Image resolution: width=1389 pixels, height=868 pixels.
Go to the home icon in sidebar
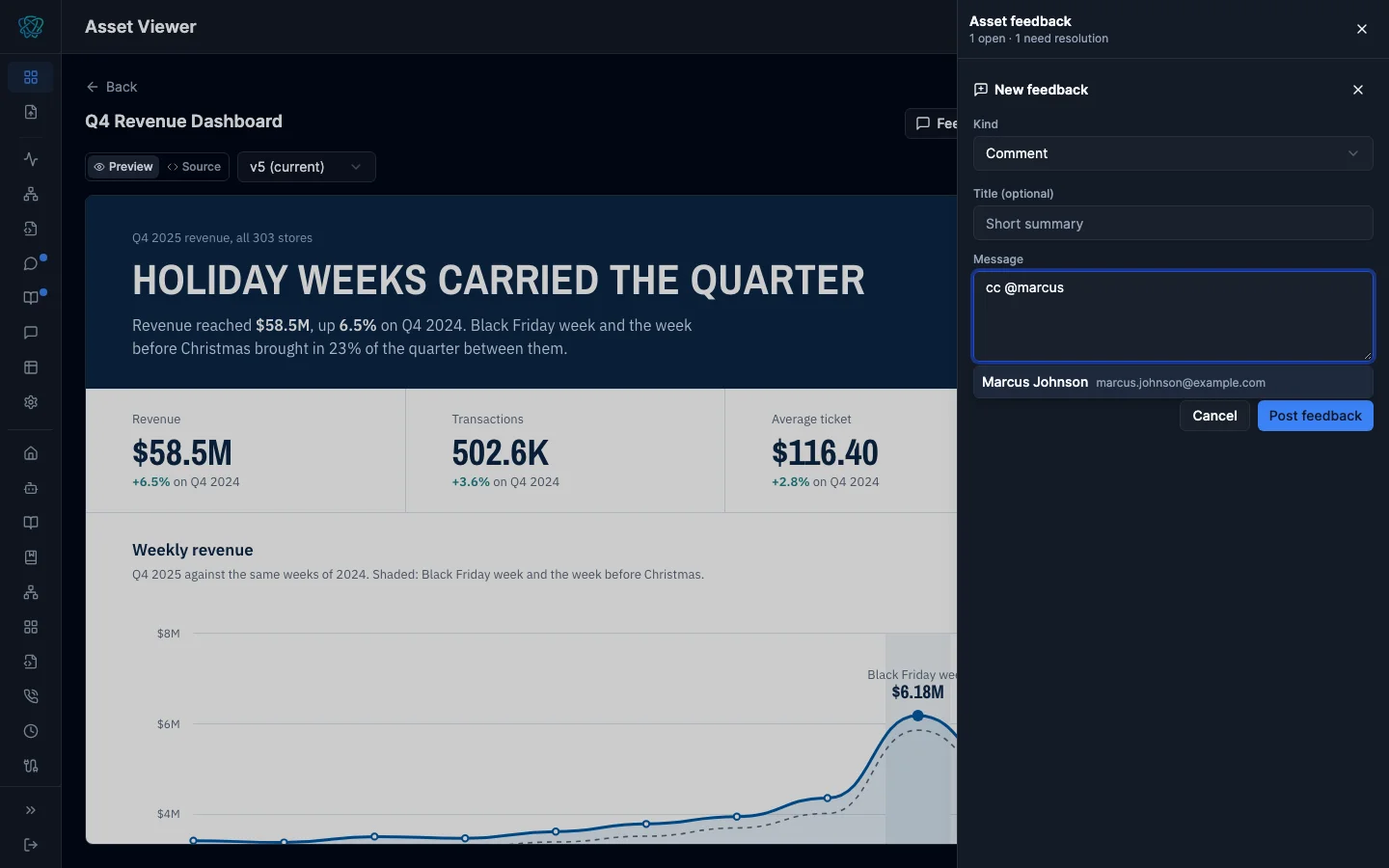31,453
